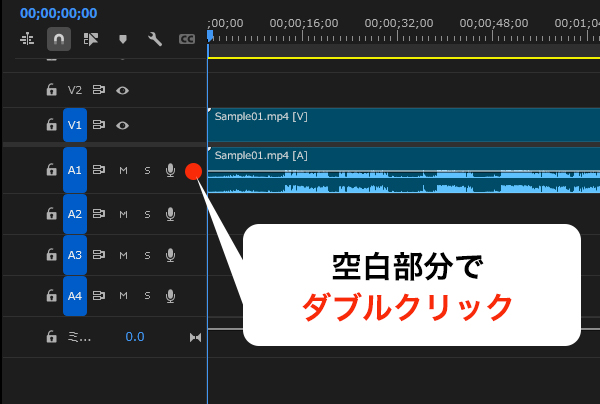Click the blue playhead marker on ruler
600x404 pixels.
click(210, 36)
